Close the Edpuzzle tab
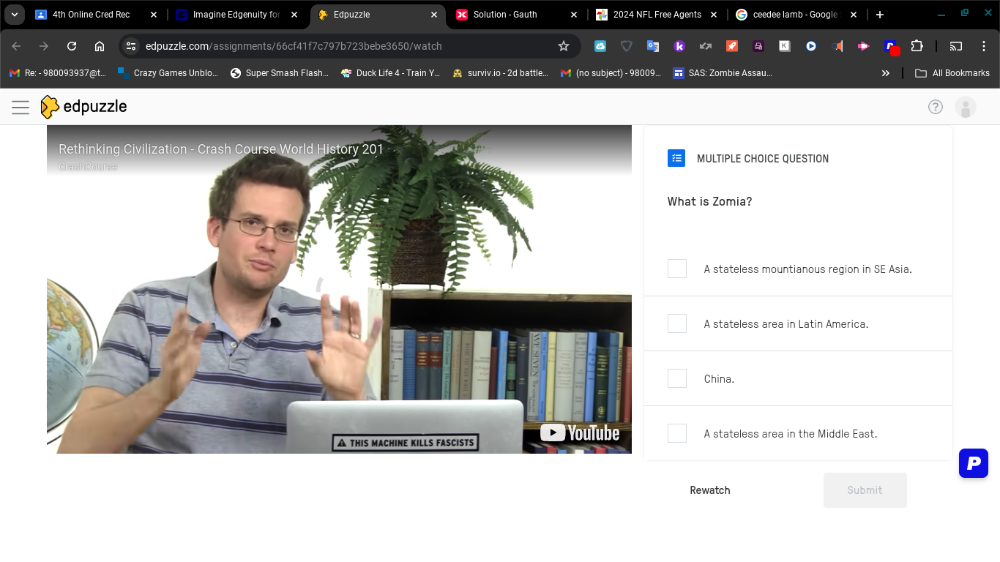The height and width of the screenshot is (562, 1000). point(434,15)
